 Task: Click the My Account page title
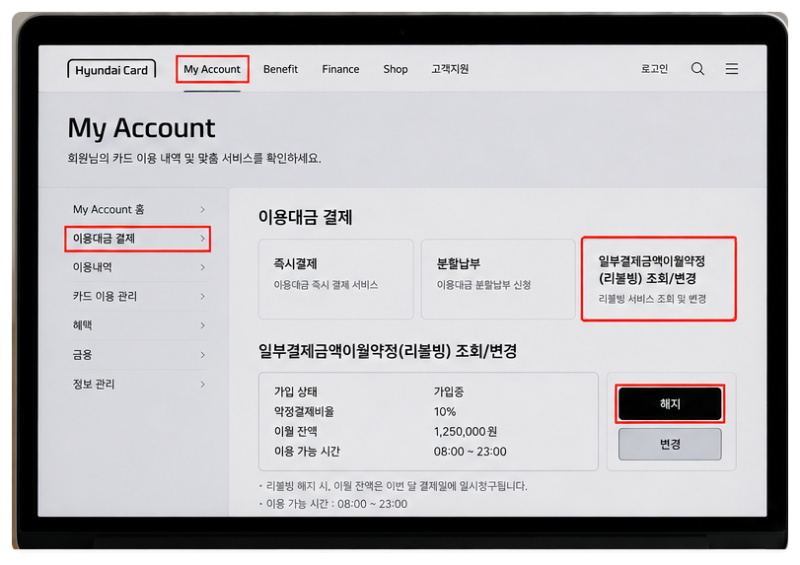click(x=141, y=128)
